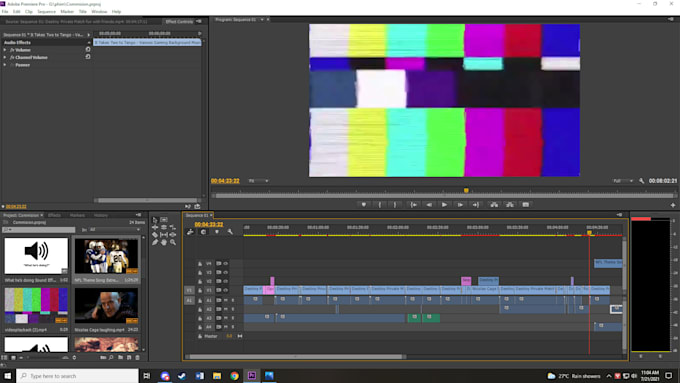
Task: Open Project panel search-in All dropdown
Action: point(114,229)
